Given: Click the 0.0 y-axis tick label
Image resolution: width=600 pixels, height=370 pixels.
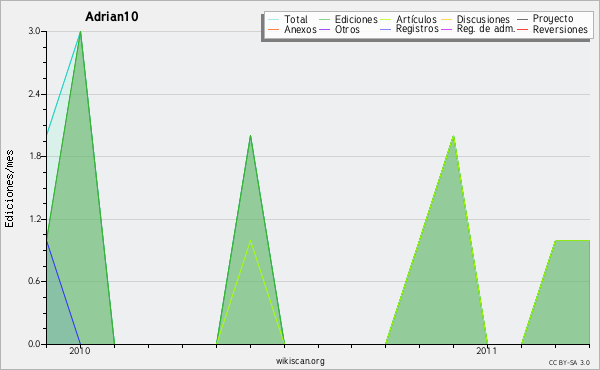Looking at the screenshot, I should click(34, 344).
